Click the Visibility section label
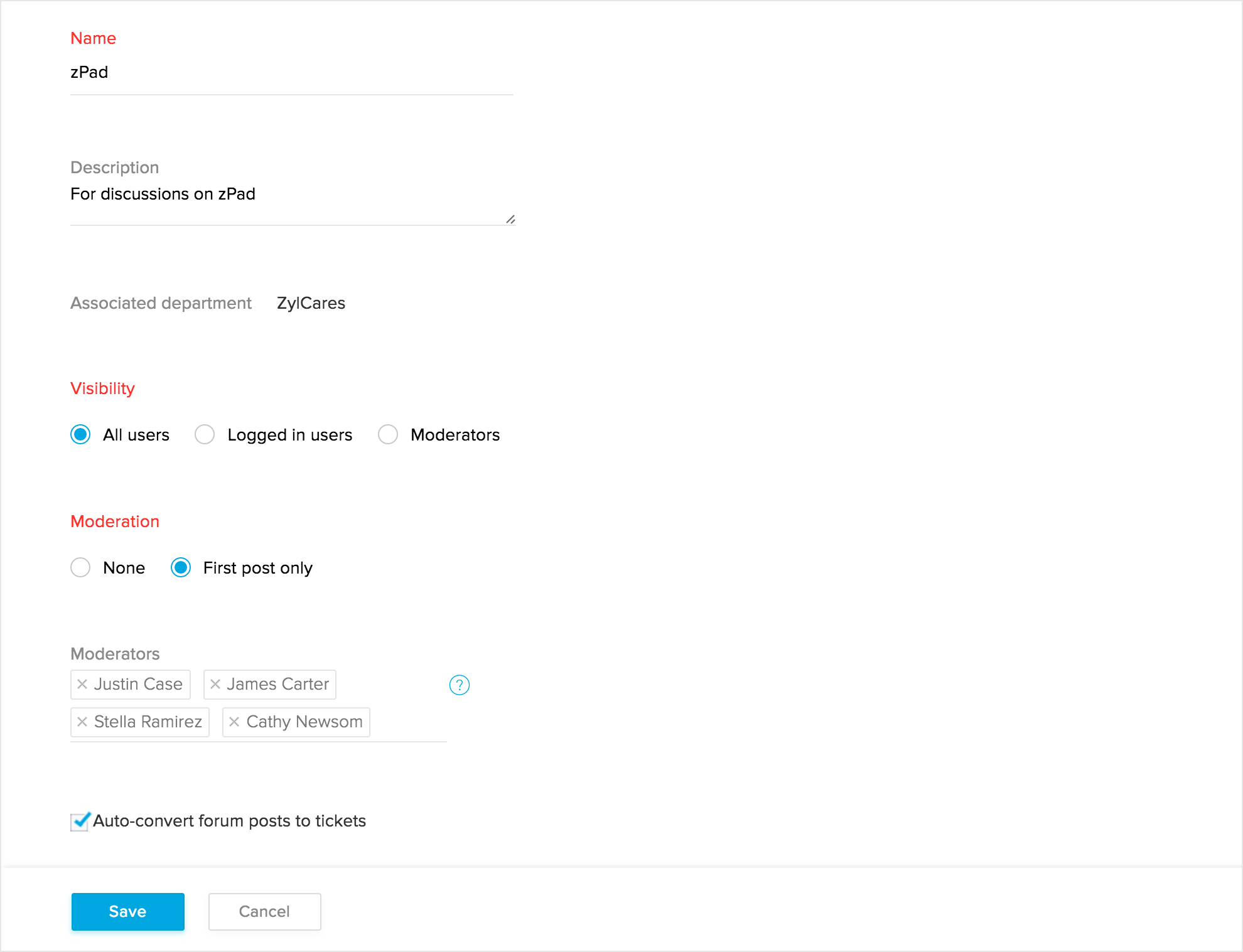 tap(103, 388)
